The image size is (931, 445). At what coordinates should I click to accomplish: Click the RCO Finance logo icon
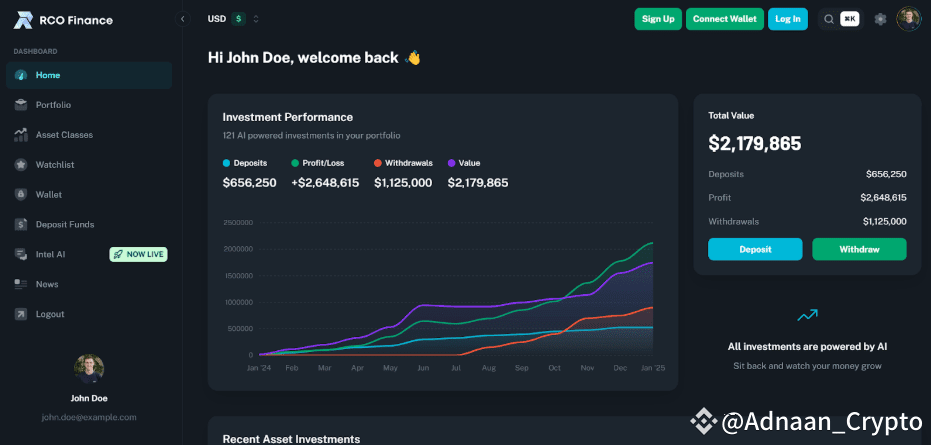pyautogui.click(x=23, y=19)
